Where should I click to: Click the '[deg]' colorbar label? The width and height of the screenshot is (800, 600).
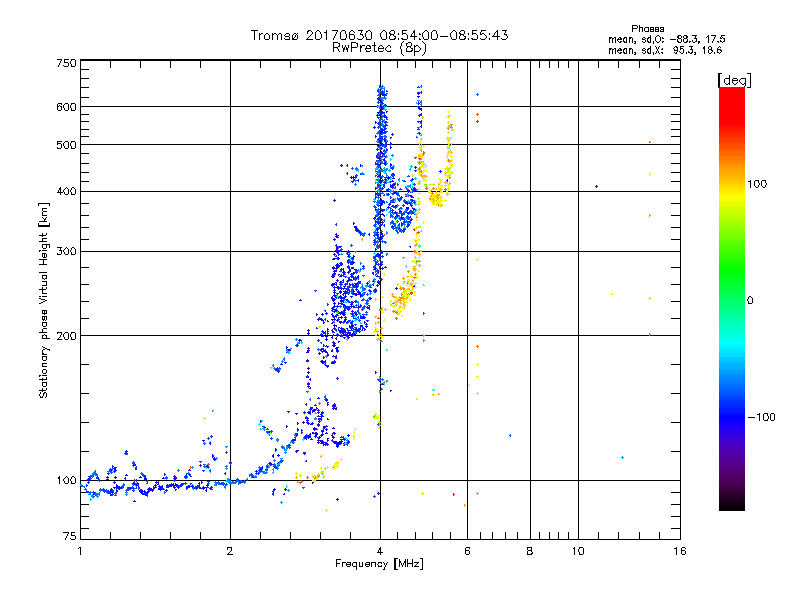pos(734,80)
